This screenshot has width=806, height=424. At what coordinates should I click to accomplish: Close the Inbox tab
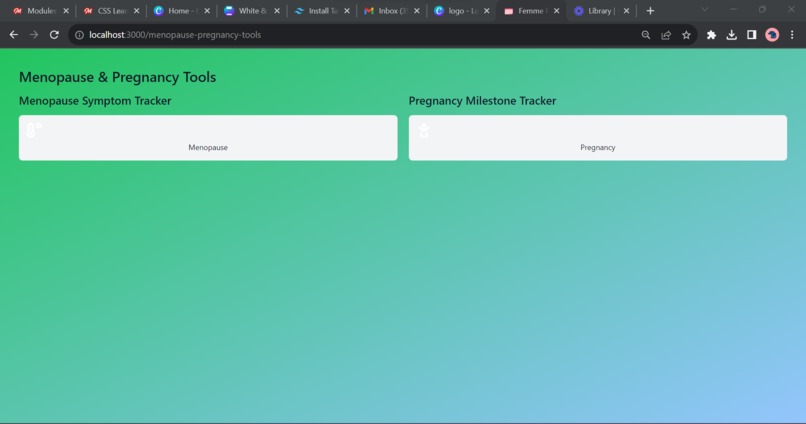[416, 11]
